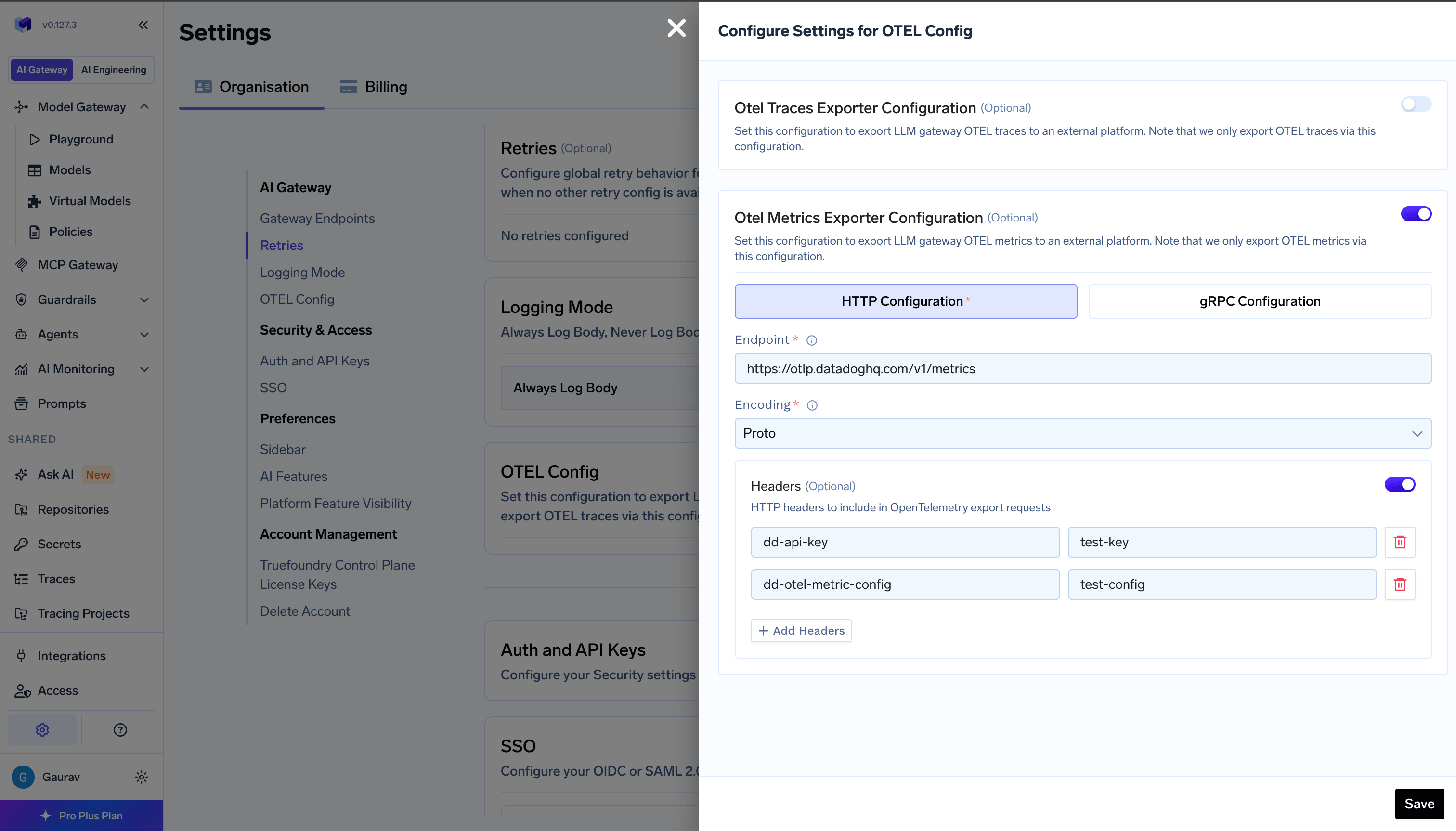
Task: Open the settings gear at the sidebar bottom
Action: [x=42, y=729]
